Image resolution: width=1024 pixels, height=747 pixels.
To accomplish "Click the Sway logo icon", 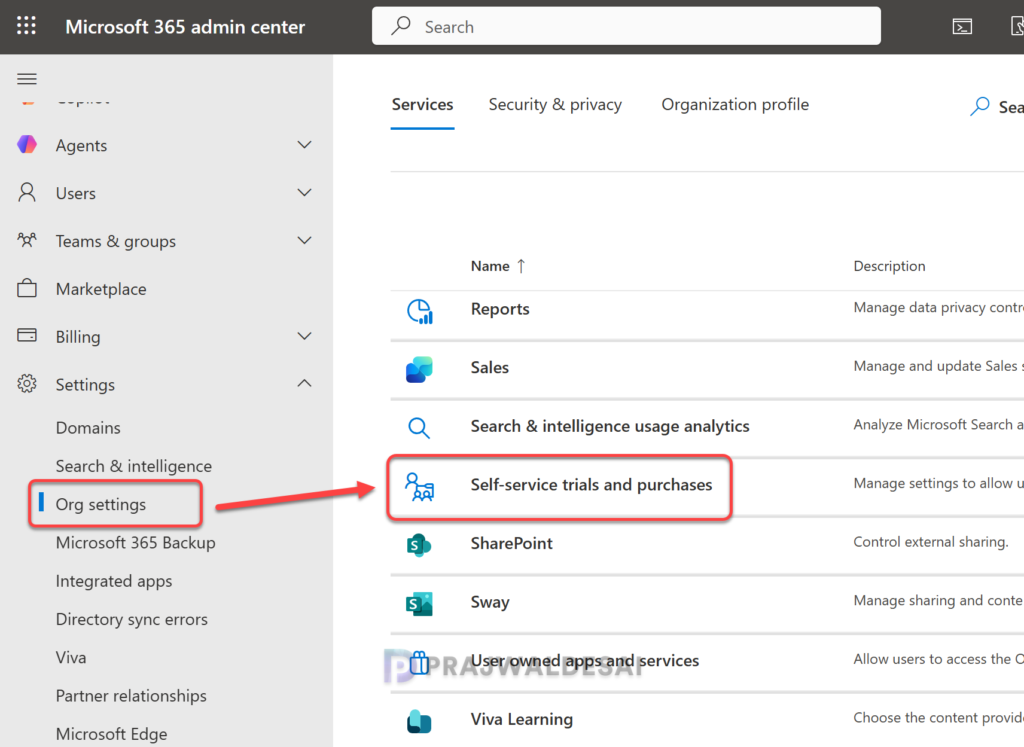I will click(419, 603).
